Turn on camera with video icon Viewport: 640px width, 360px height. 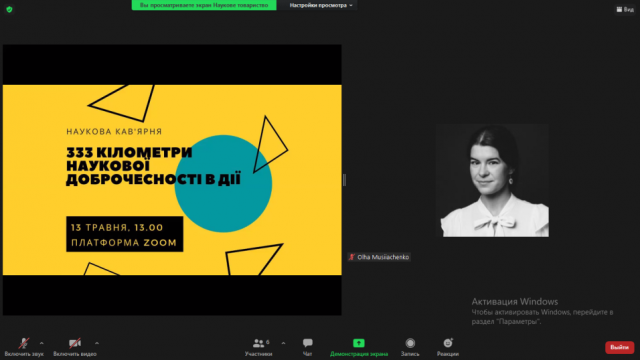[75, 347]
